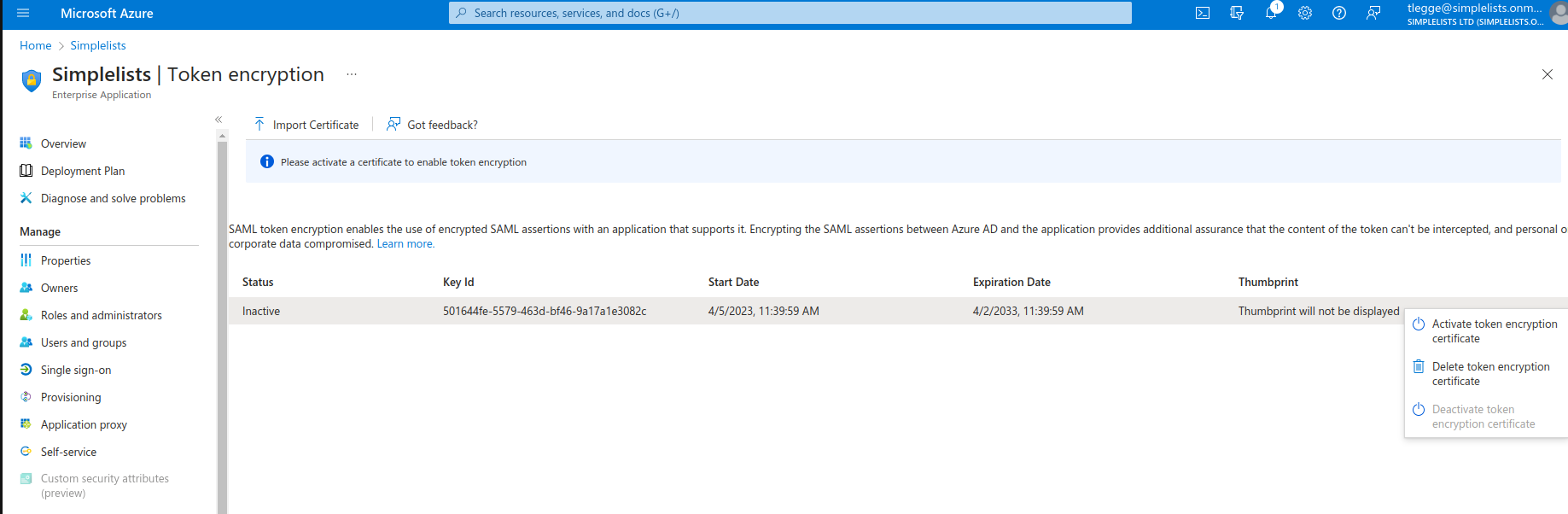The height and width of the screenshot is (514, 1568).
Task: Open Overview in the sidebar
Action: point(63,143)
